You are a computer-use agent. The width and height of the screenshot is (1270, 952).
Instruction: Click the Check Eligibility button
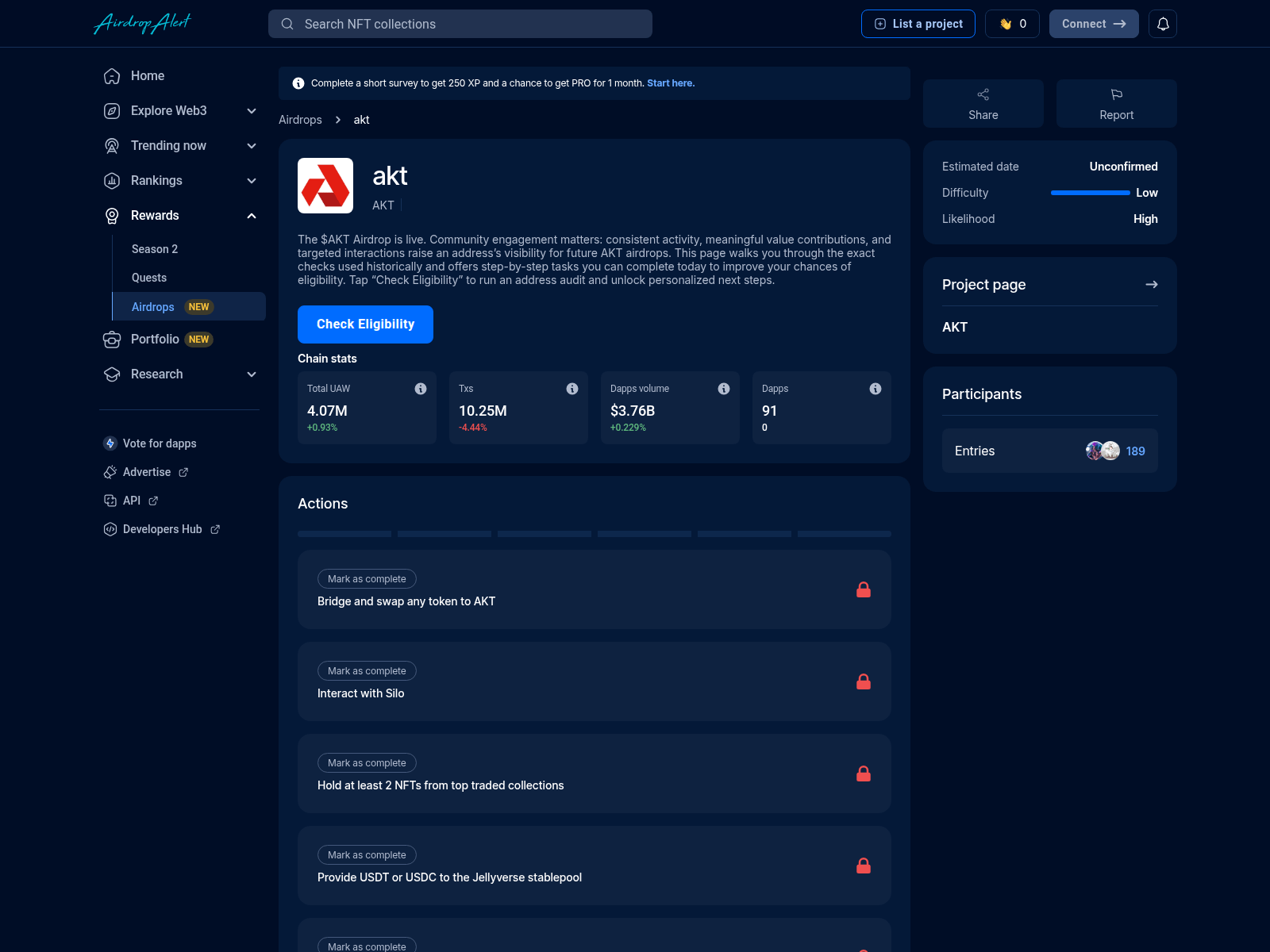click(x=365, y=324)
